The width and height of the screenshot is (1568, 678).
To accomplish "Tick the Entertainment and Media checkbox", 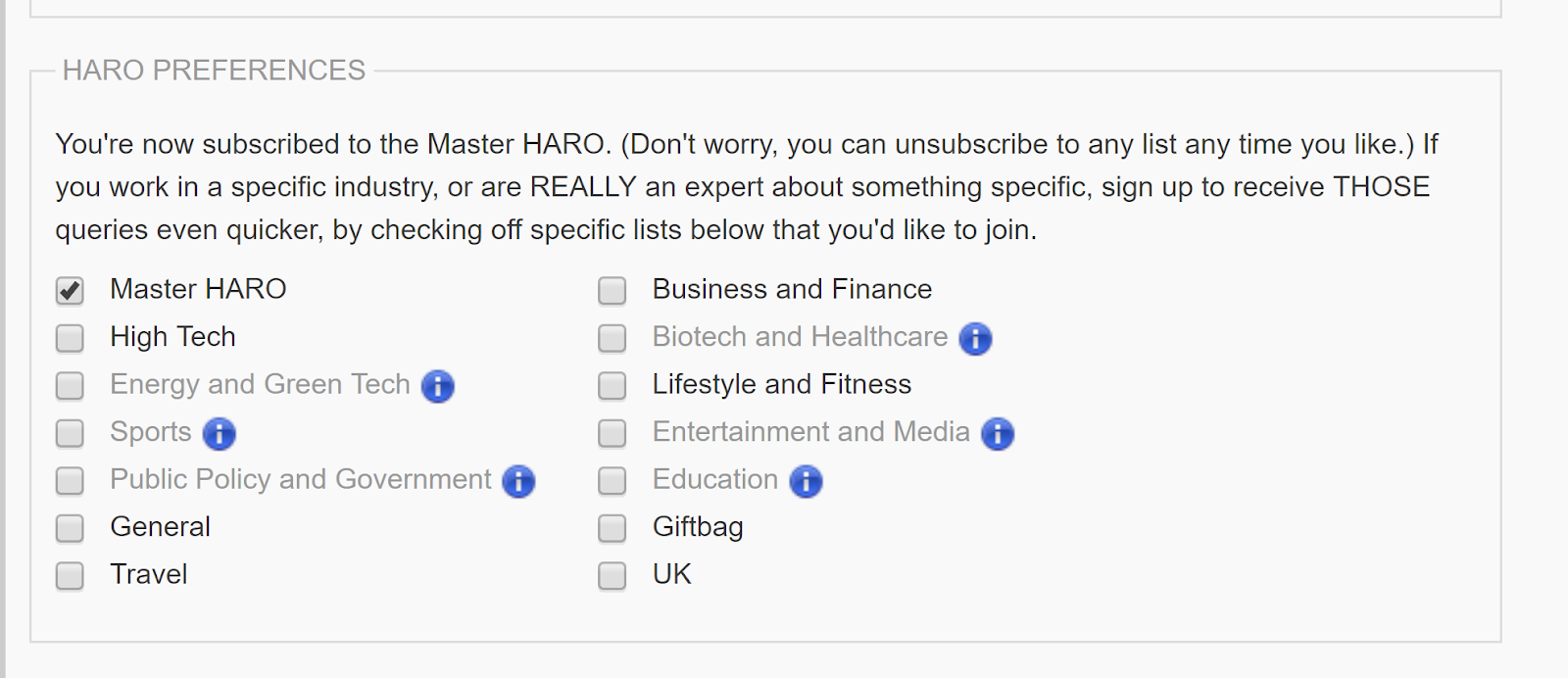I will (612, 433).
